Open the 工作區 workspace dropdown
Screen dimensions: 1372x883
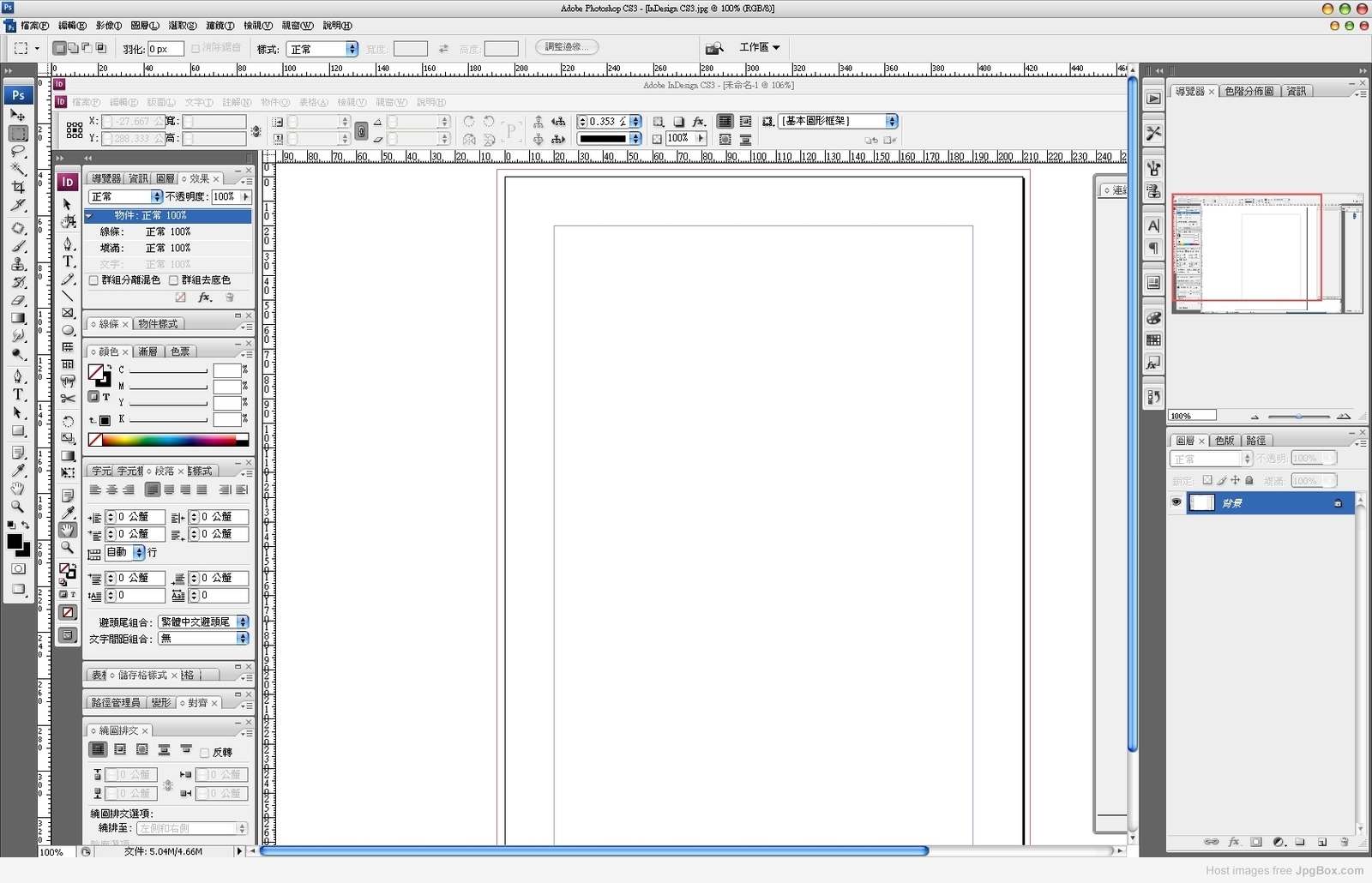(760, 47)
